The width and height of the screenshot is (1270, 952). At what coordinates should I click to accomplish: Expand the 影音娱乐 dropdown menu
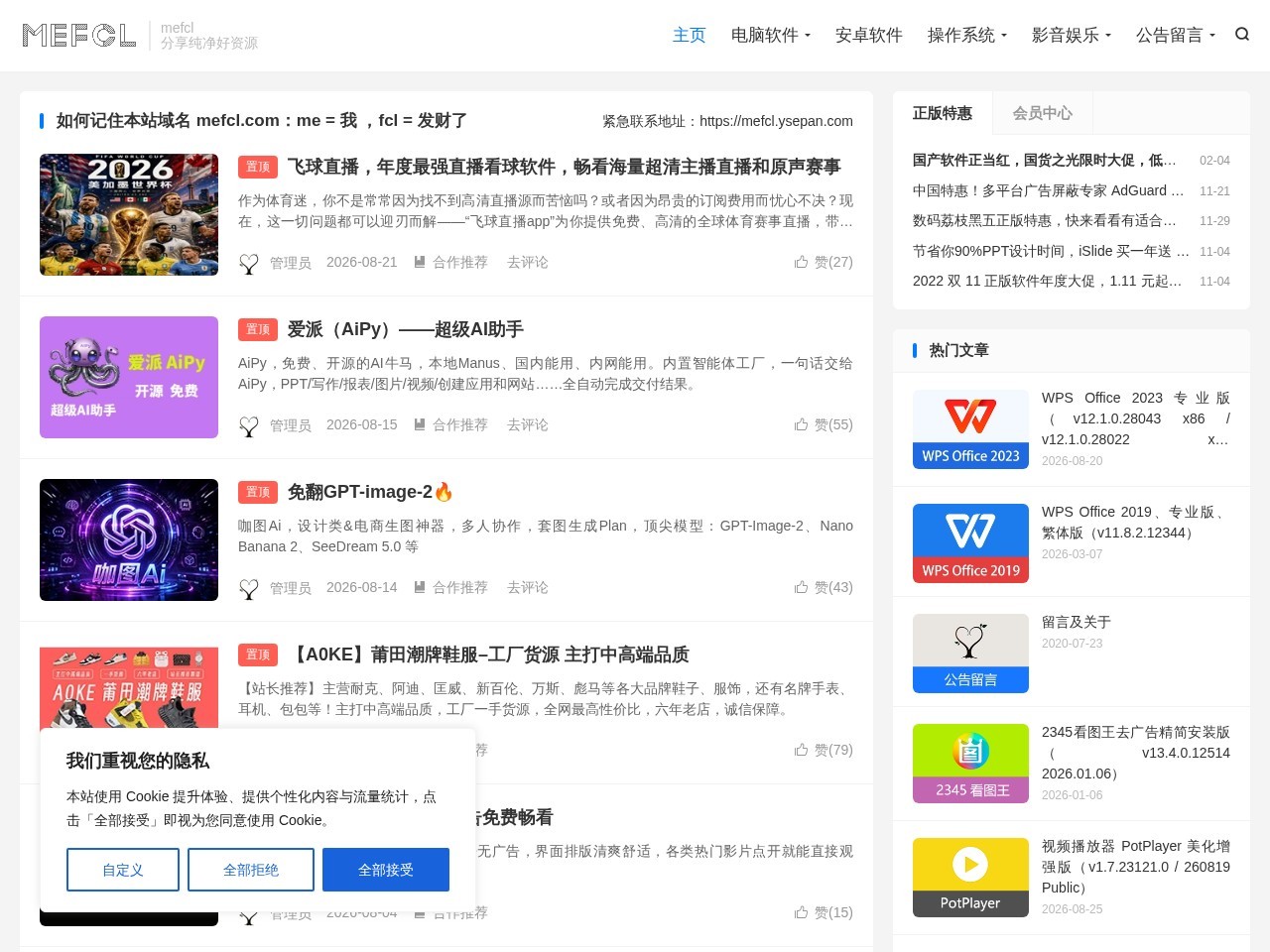click(1072, 36)
